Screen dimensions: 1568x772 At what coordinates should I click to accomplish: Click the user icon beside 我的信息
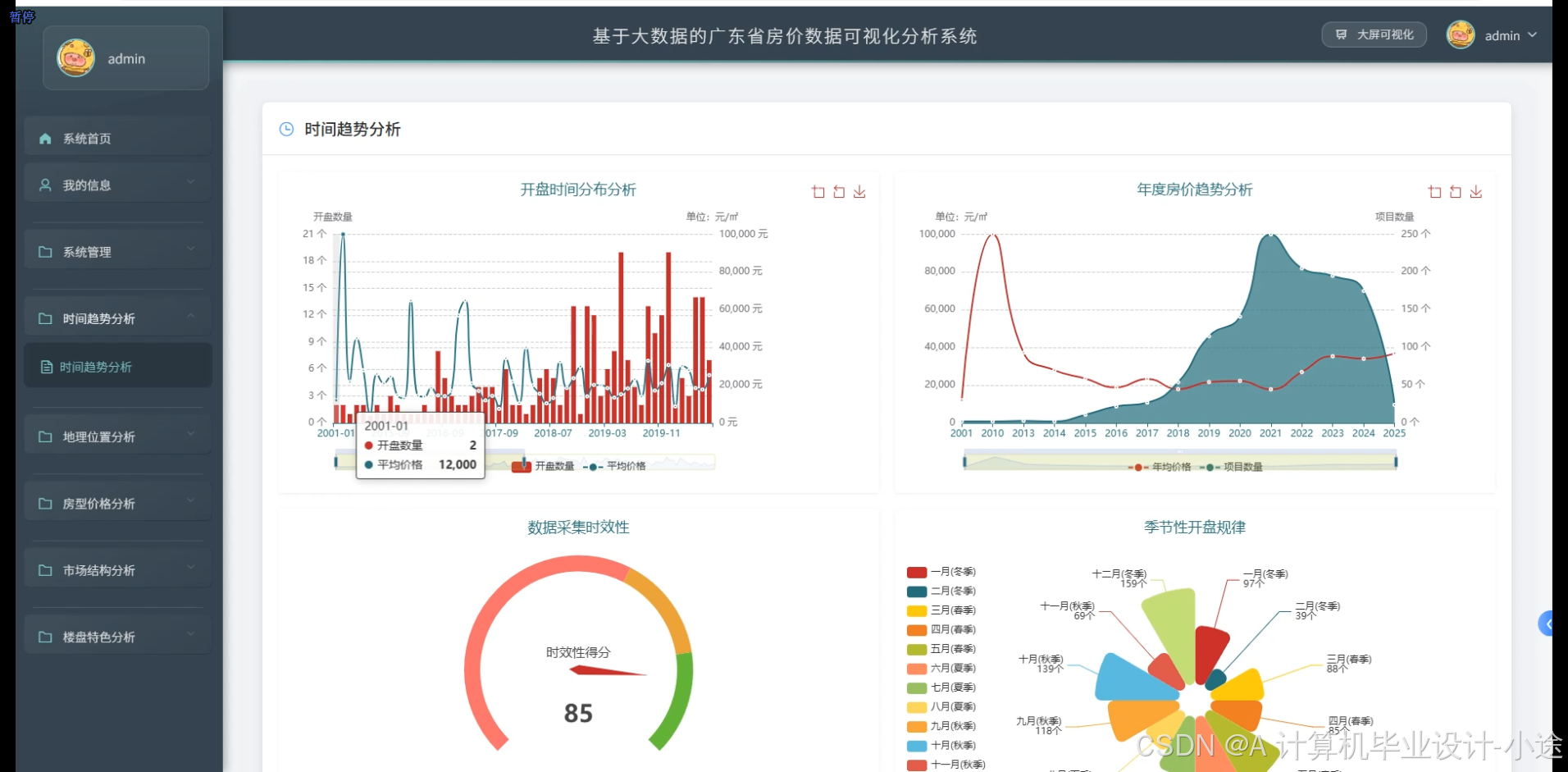[45, 185]
